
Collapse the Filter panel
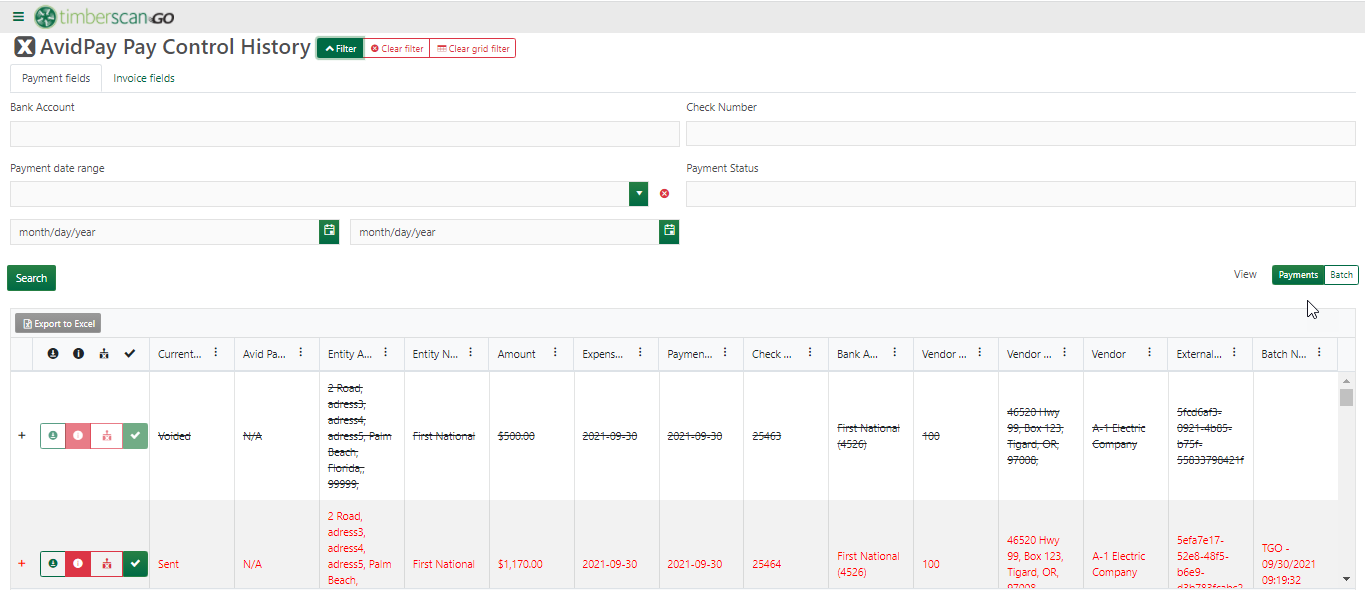point(339,47)
